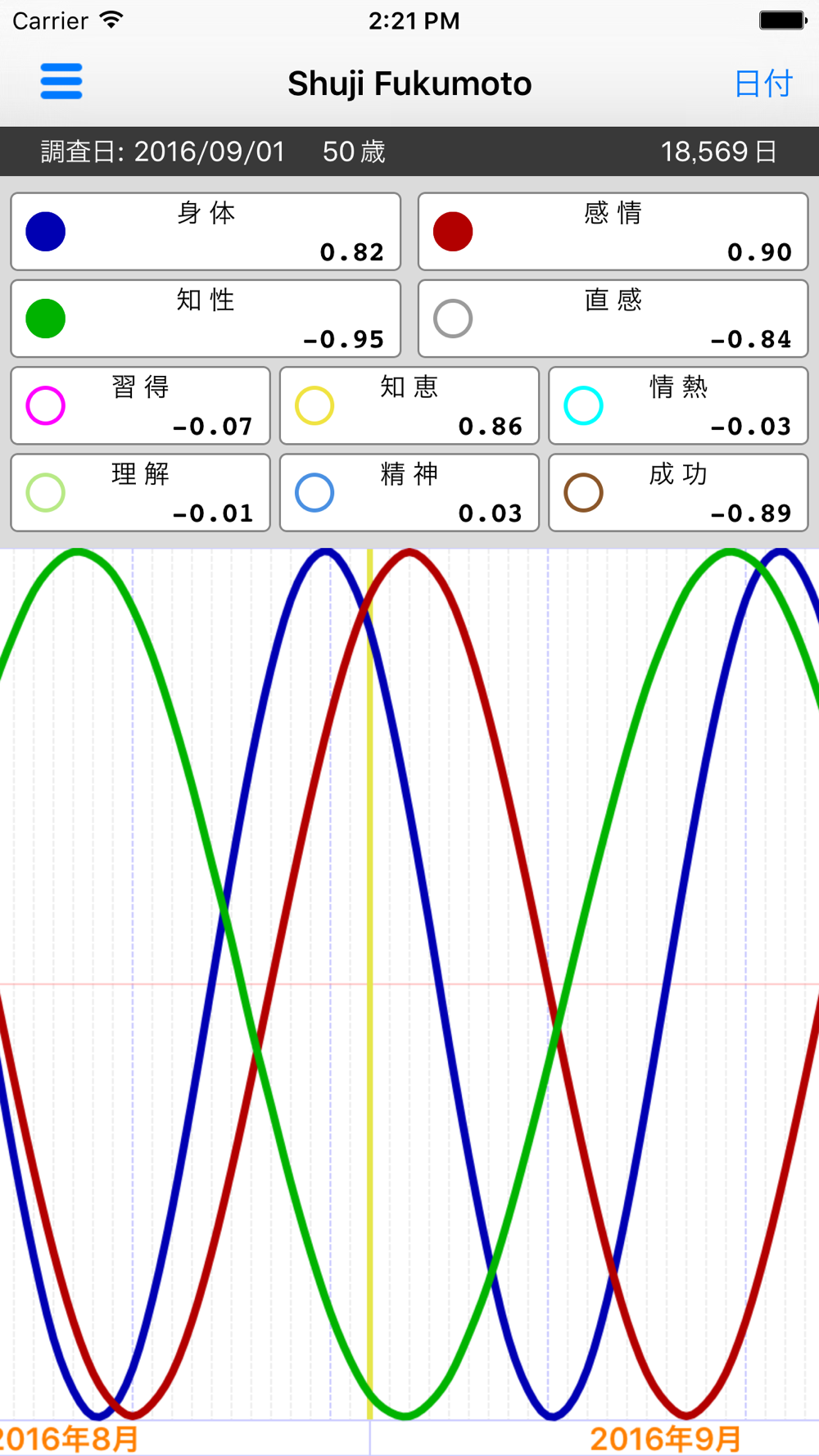
Task: Select the 情熱 value -0.03
Action: pyautogui.click(x=750, y=426)
